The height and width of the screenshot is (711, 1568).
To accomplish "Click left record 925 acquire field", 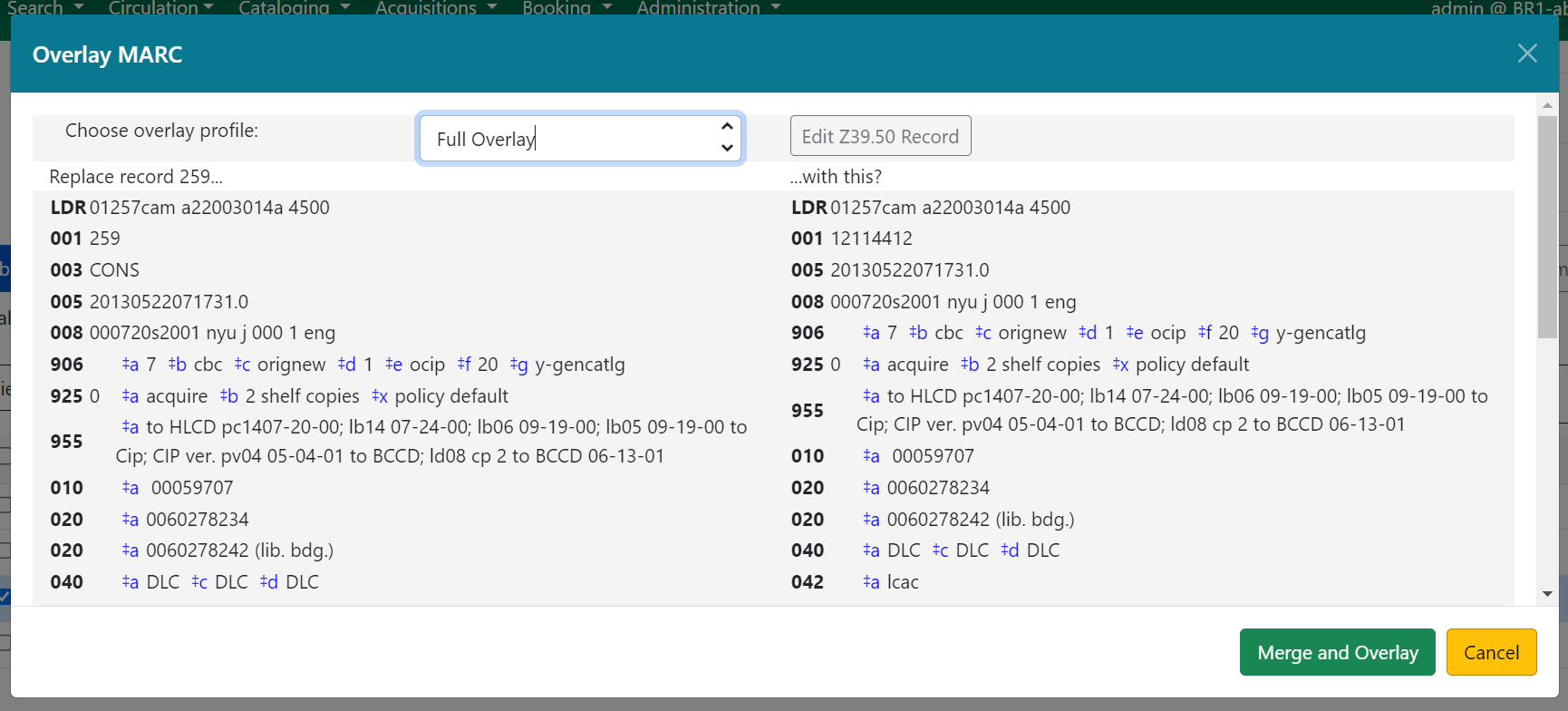I will (x=315, y=396).
